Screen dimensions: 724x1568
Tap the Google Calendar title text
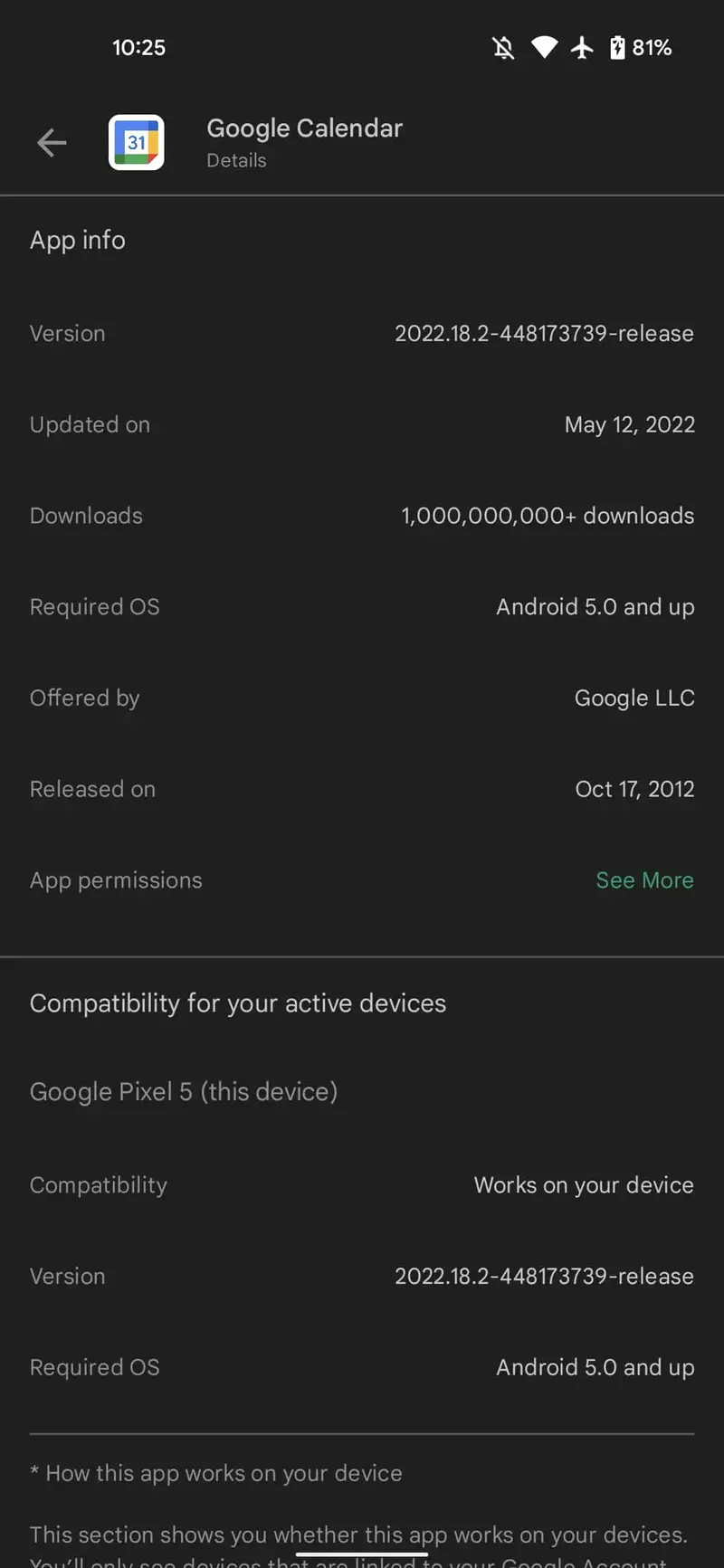point(304,128)
